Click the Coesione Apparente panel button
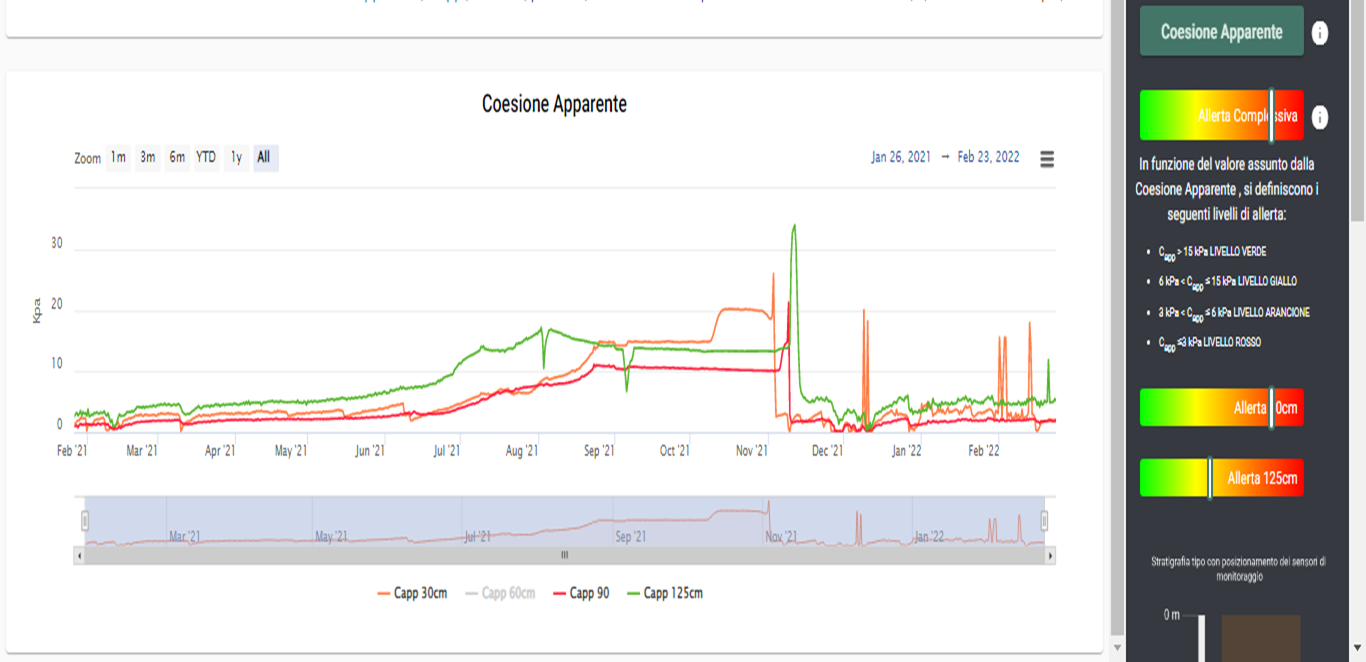The image size is (1366, 662). [x=1221, y=32]
